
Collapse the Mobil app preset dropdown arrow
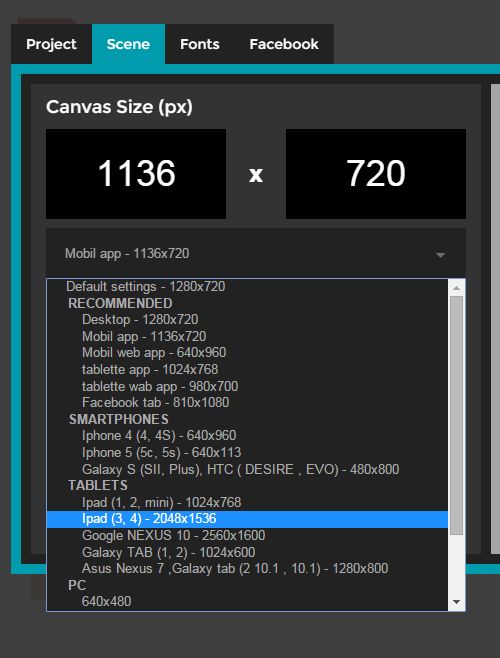(440, 255)
